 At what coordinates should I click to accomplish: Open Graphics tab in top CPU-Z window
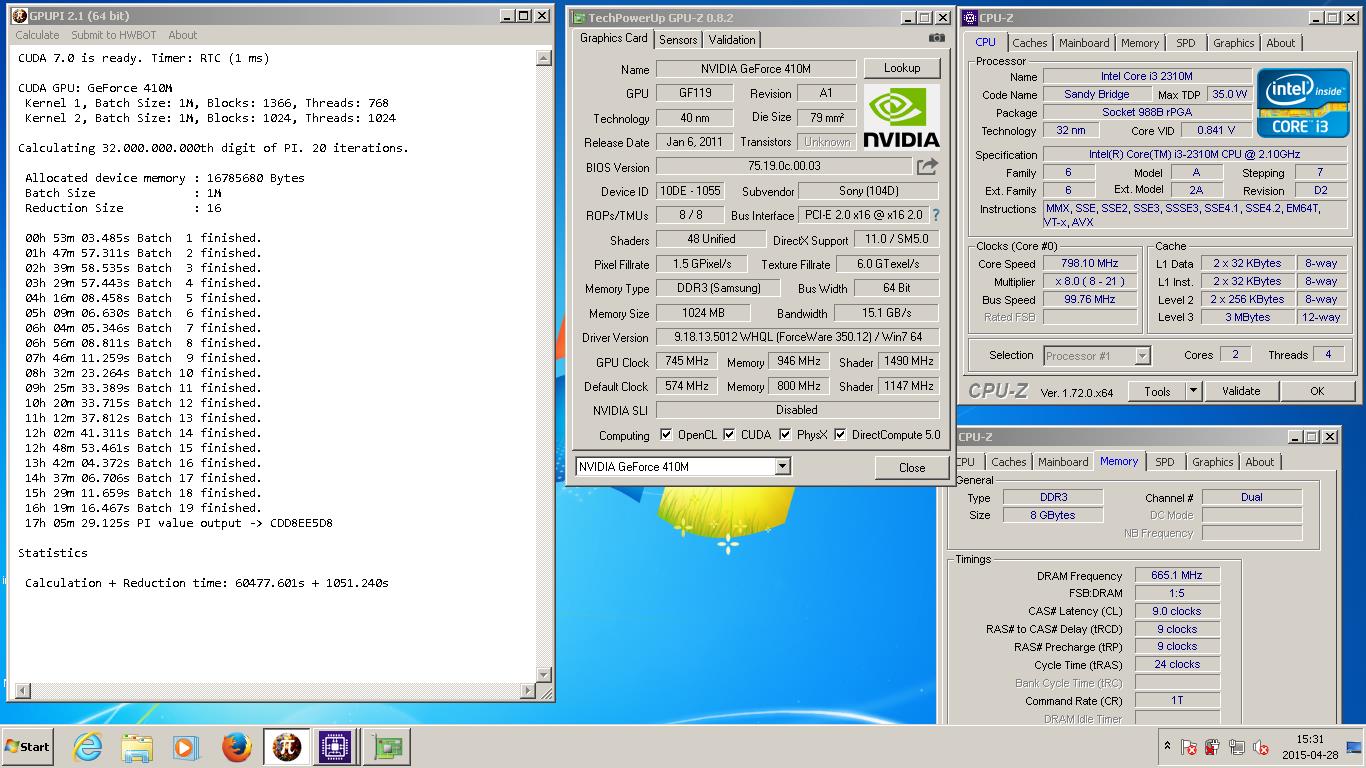point(1233,43)
